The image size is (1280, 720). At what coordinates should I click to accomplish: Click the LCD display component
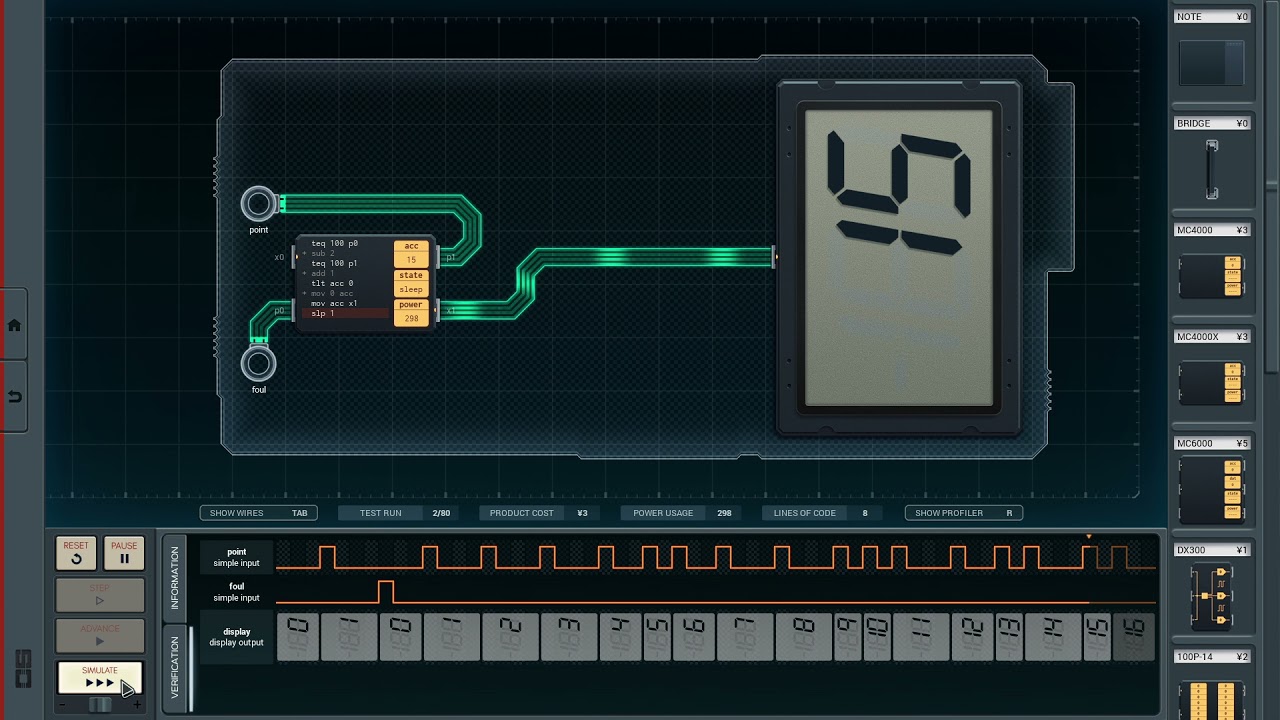click(899, 258)
